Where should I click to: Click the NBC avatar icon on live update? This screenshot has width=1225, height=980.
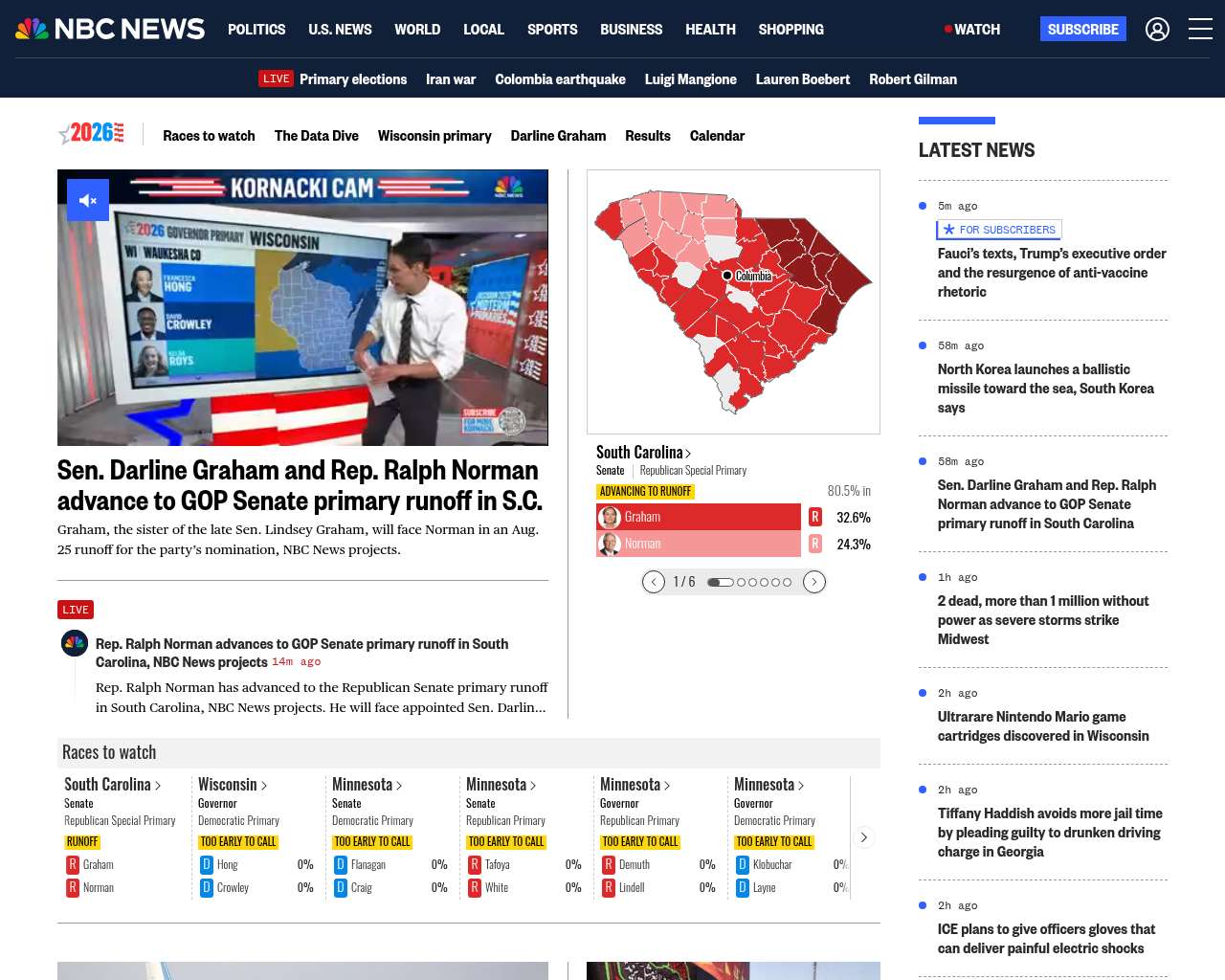[75, 643]
